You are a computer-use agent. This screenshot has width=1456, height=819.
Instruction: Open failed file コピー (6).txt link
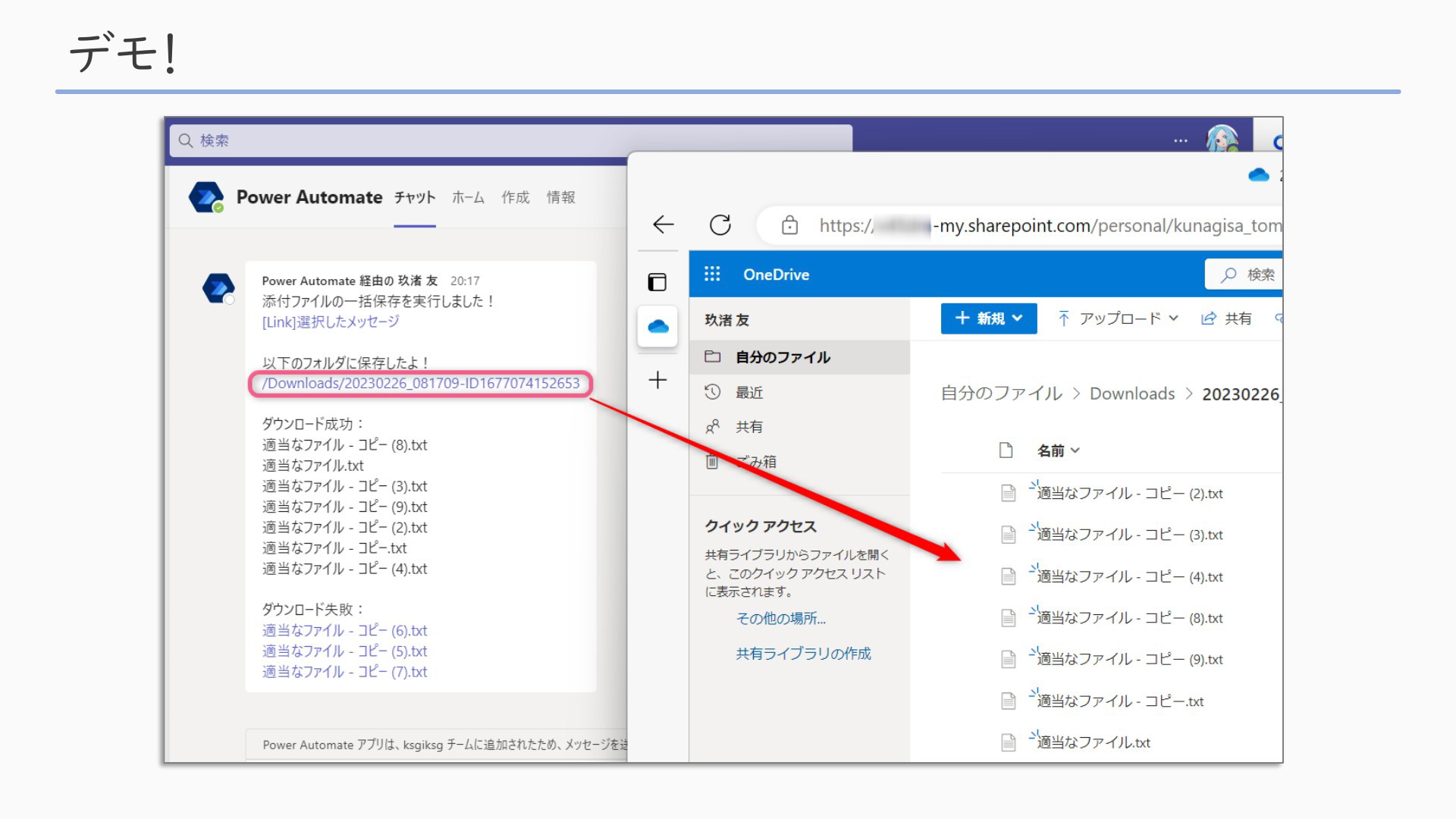pos(344,630)
